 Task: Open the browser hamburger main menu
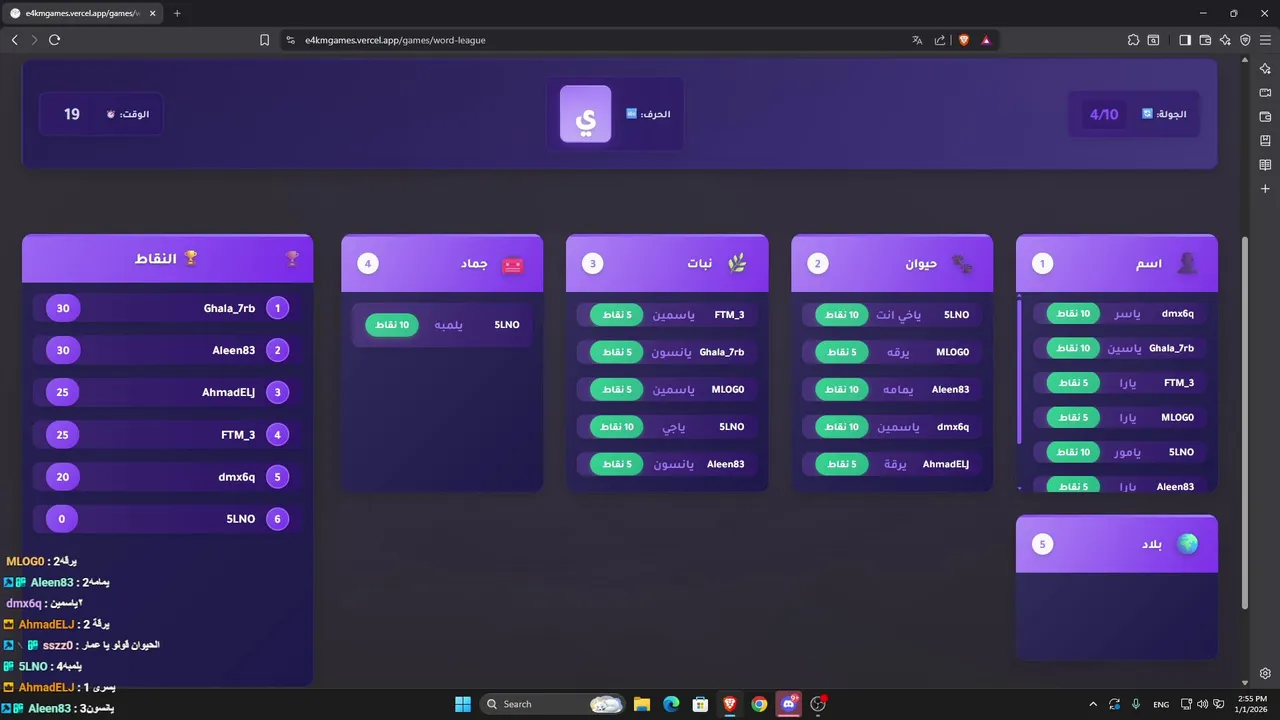[x=1265, y=40]
